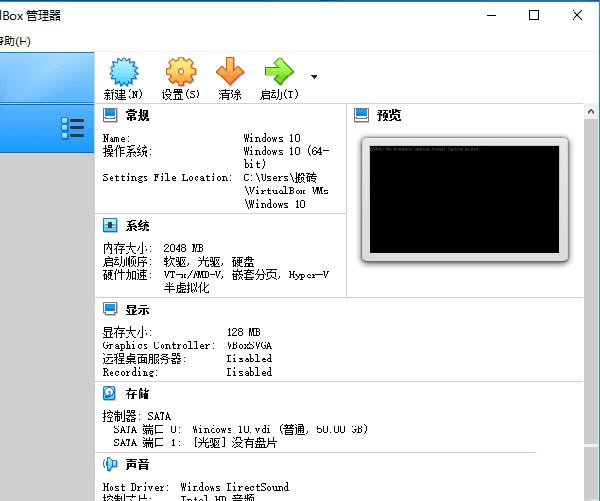Viewport: 600px width, 501px height.
Task: Click the General (常规) section icon
Action: pos(110,115)
